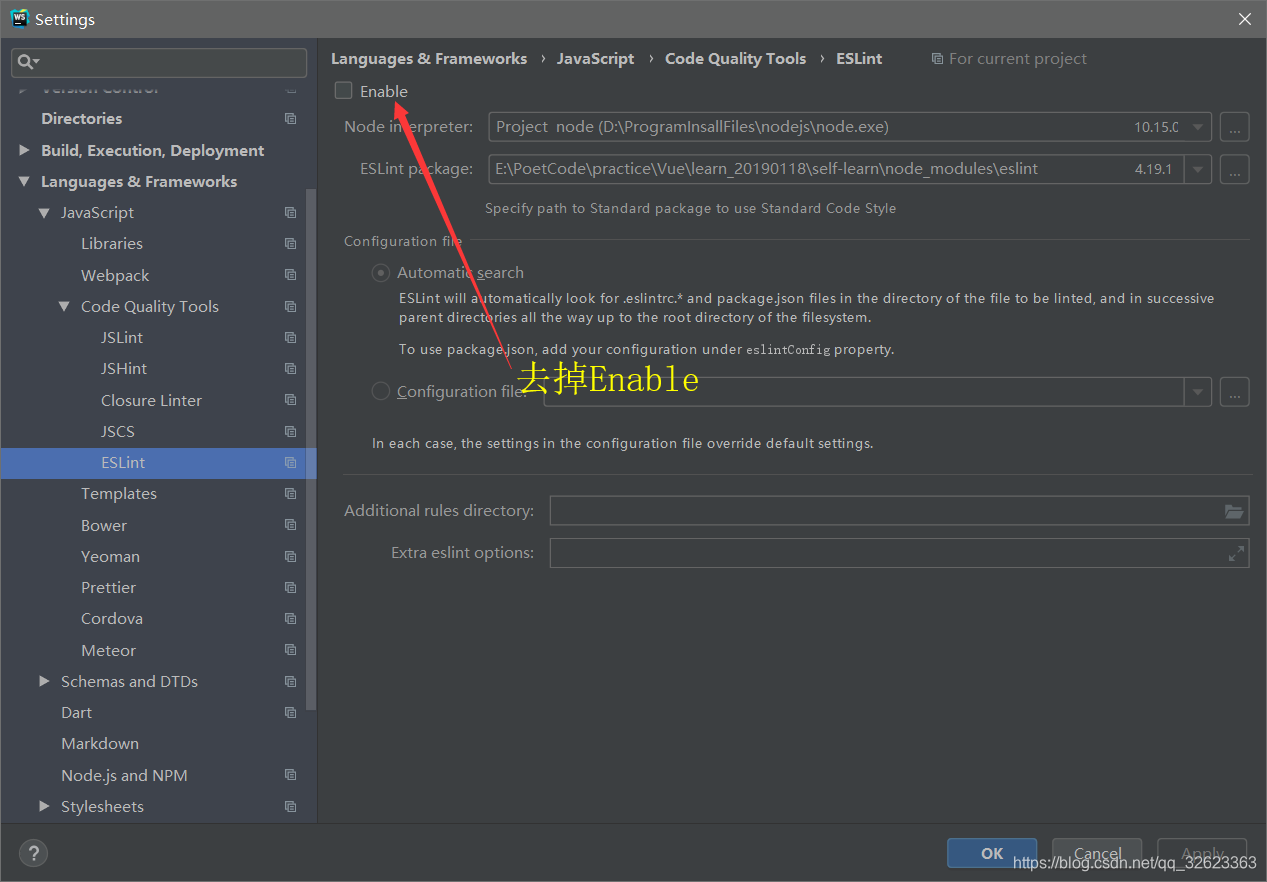Click project-level icon beside JavaScript
The image size is (1267, 882).
(x=290, y=212)
